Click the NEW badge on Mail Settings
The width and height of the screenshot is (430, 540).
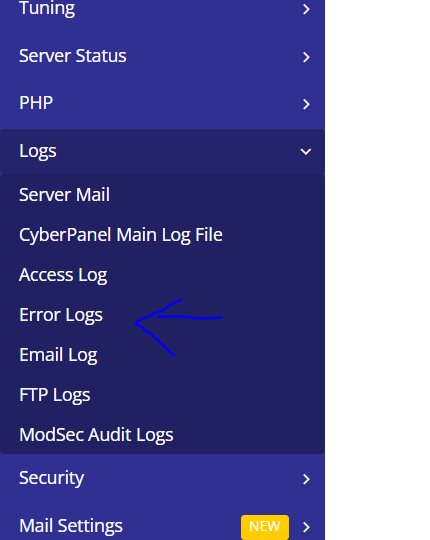click(265, 527)
